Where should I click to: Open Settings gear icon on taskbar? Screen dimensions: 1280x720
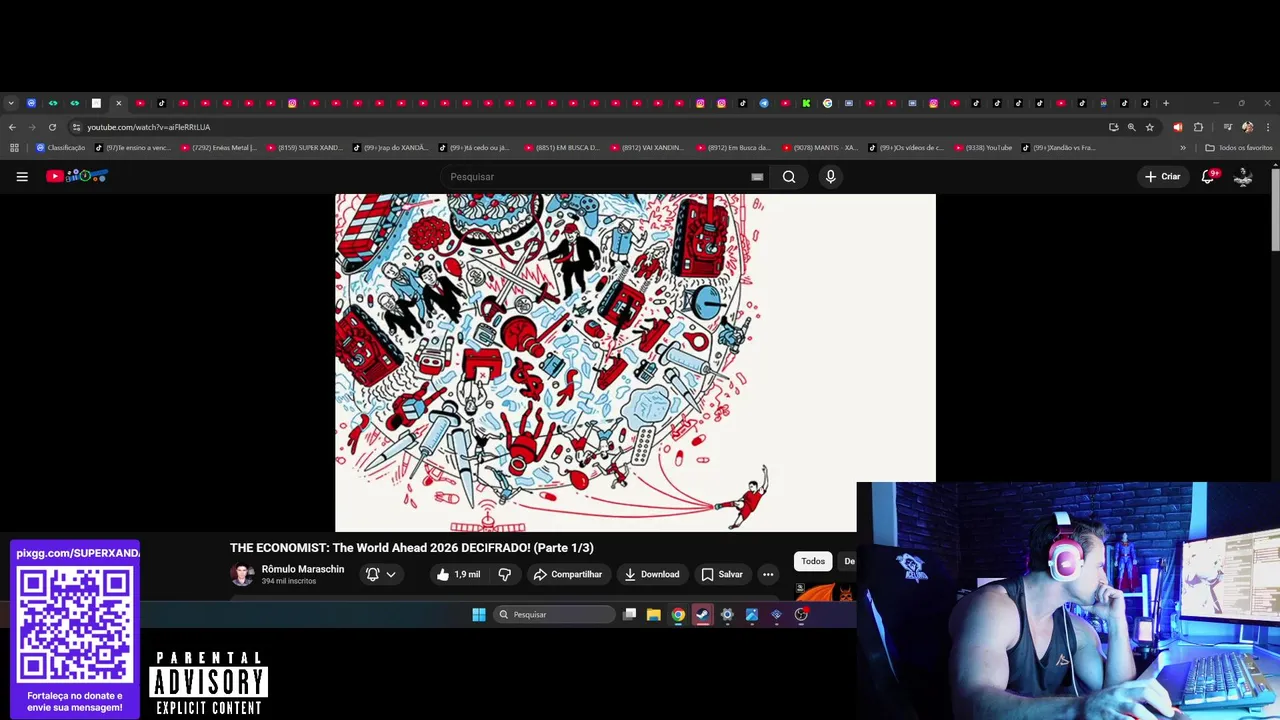pos(727,614)
